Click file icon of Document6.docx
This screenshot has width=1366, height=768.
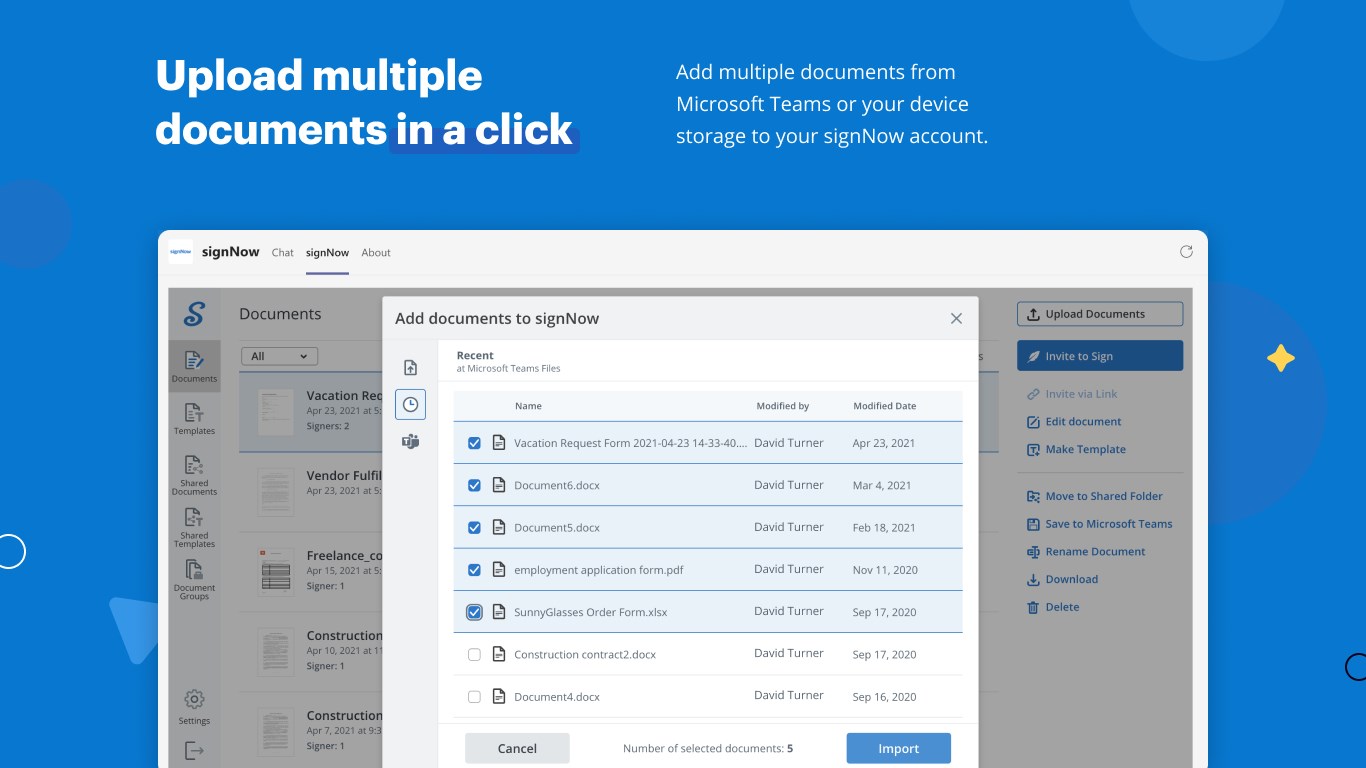499,485
